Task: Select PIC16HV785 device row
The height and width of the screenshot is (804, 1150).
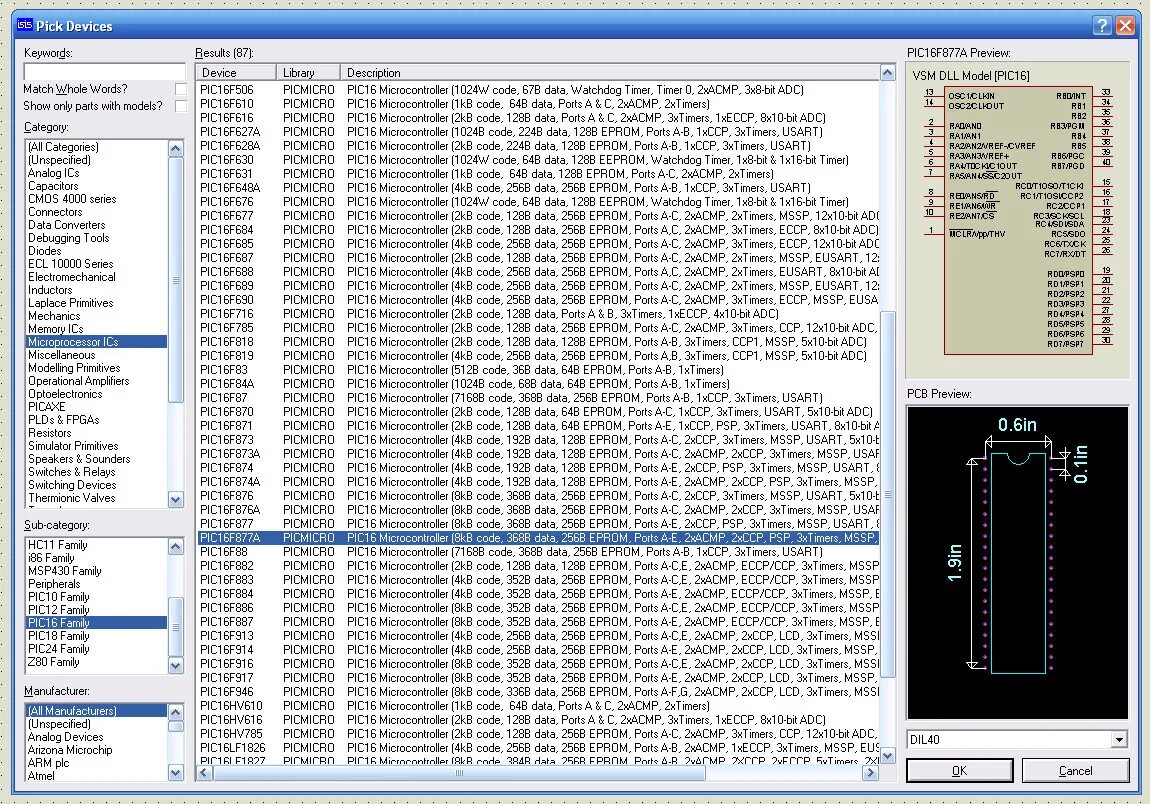Action: (x=538, y=734)
